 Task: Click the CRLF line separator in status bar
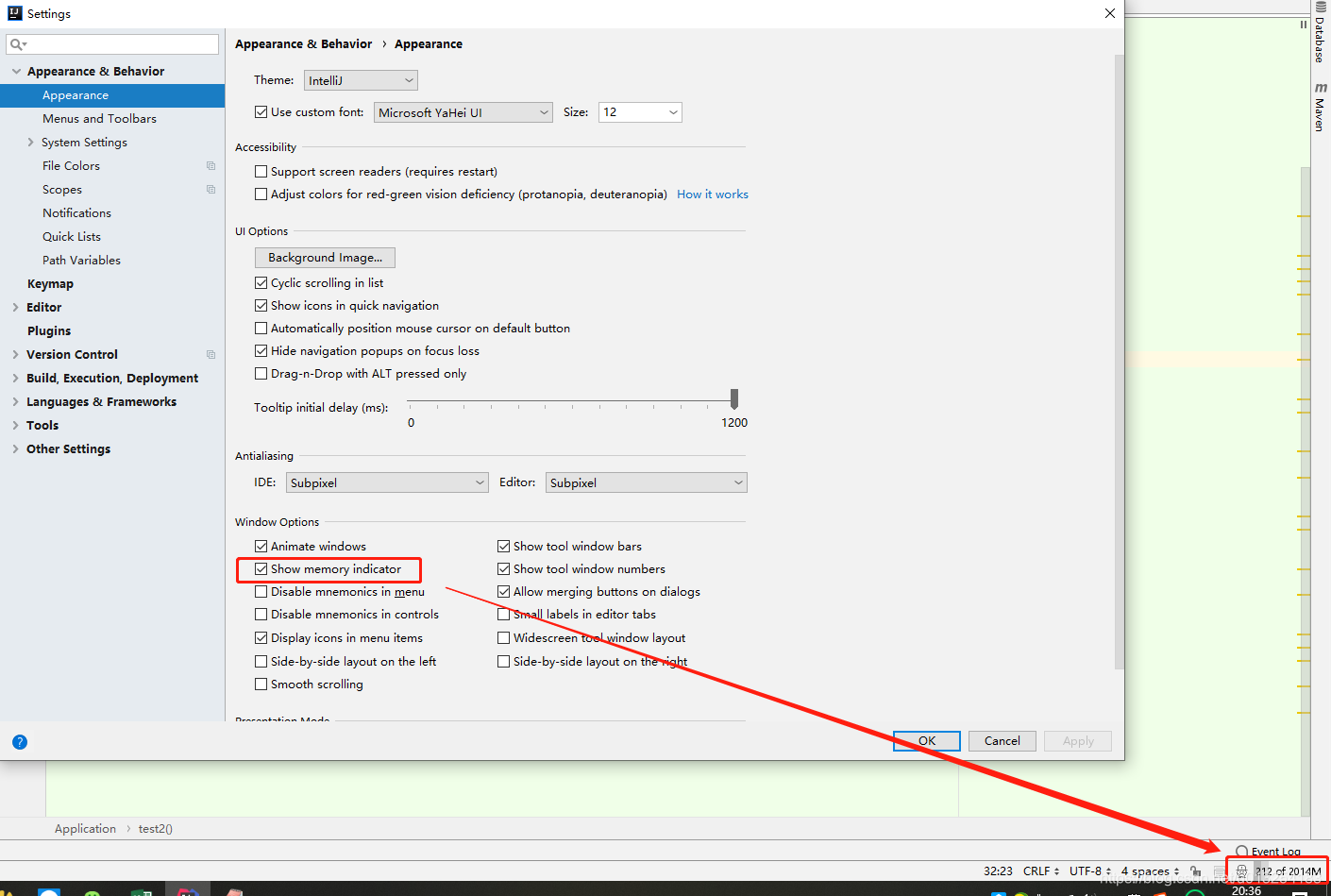tap(1041, 871)
